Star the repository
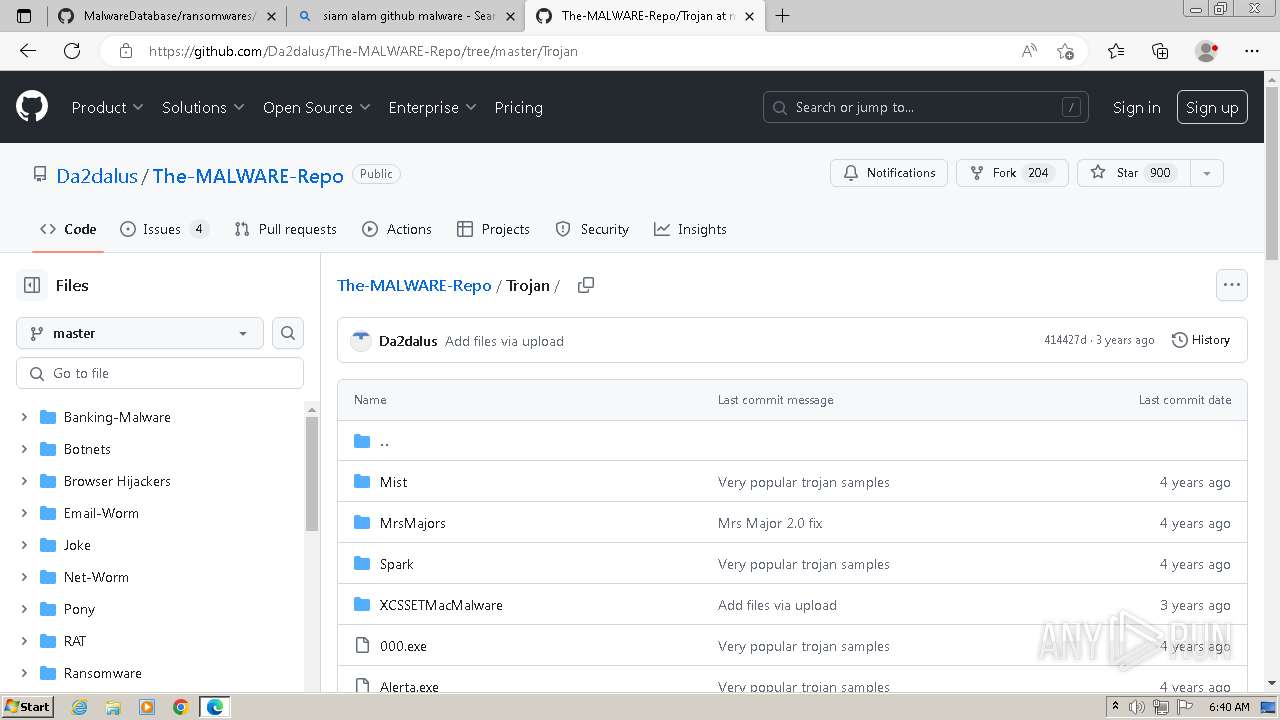1280x720 pixels. pyautogui.click(x=1133, y=173)
